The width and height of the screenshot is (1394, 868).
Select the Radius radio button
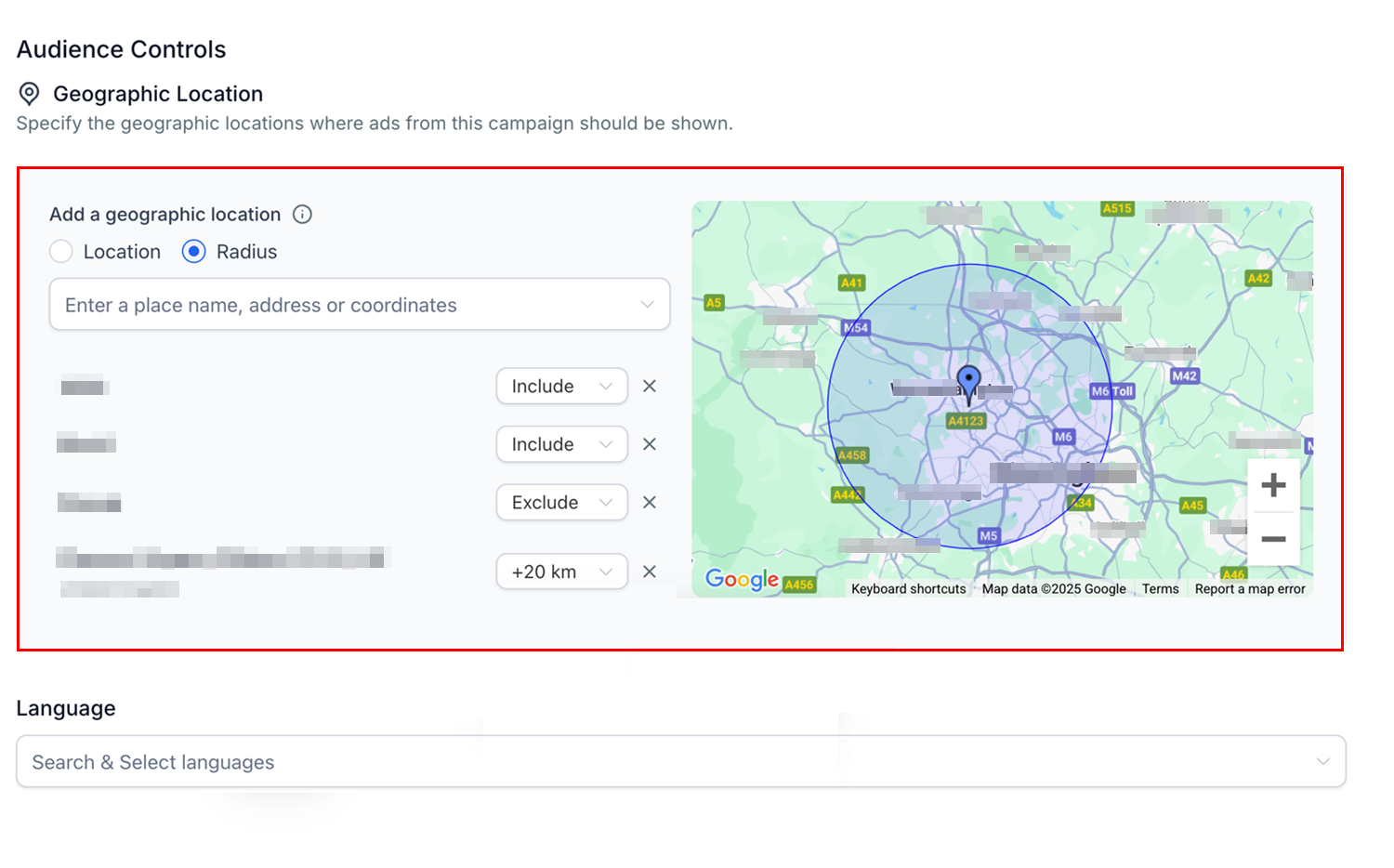(x=193, y=252)
